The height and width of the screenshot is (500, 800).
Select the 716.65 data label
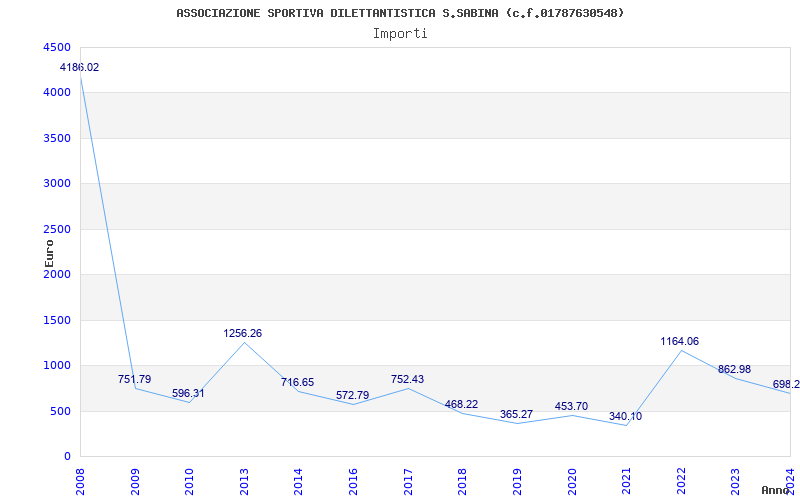[x=297, y=382]
